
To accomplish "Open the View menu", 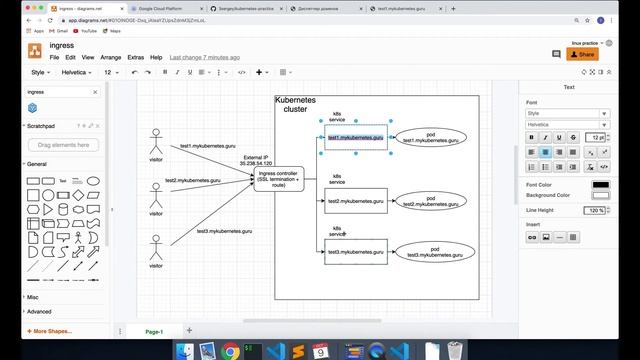I will 88,58.
